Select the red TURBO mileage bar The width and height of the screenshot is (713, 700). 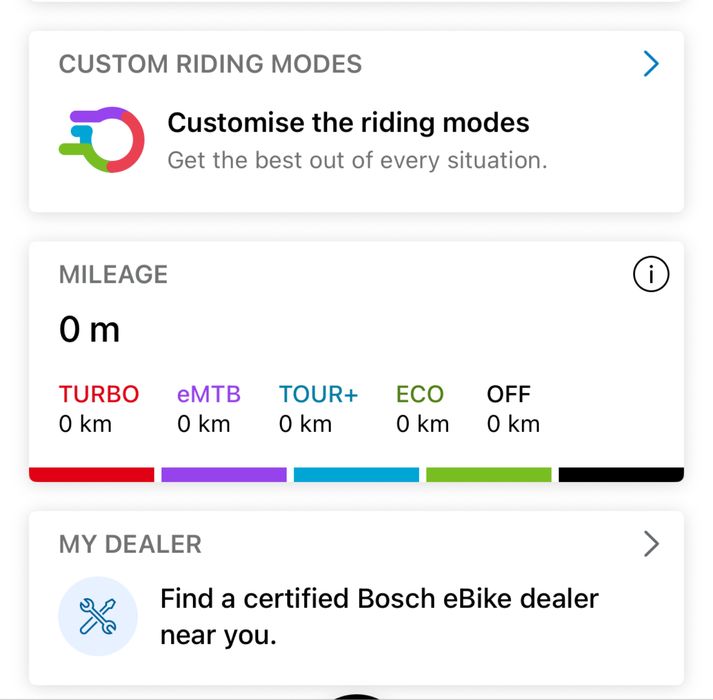tap(92, 474)
